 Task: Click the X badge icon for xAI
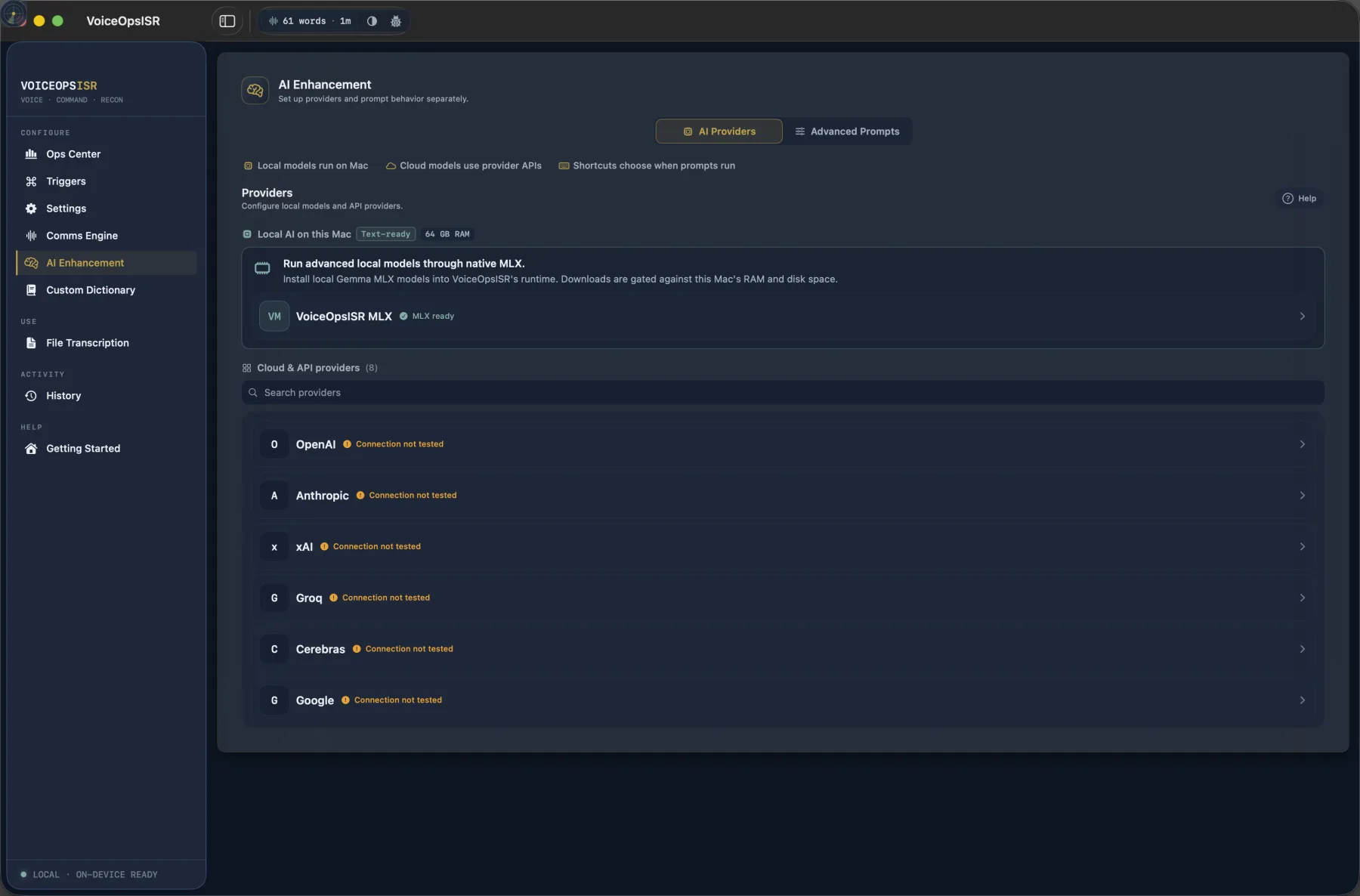pyautogui.click(x=274, y=547)
